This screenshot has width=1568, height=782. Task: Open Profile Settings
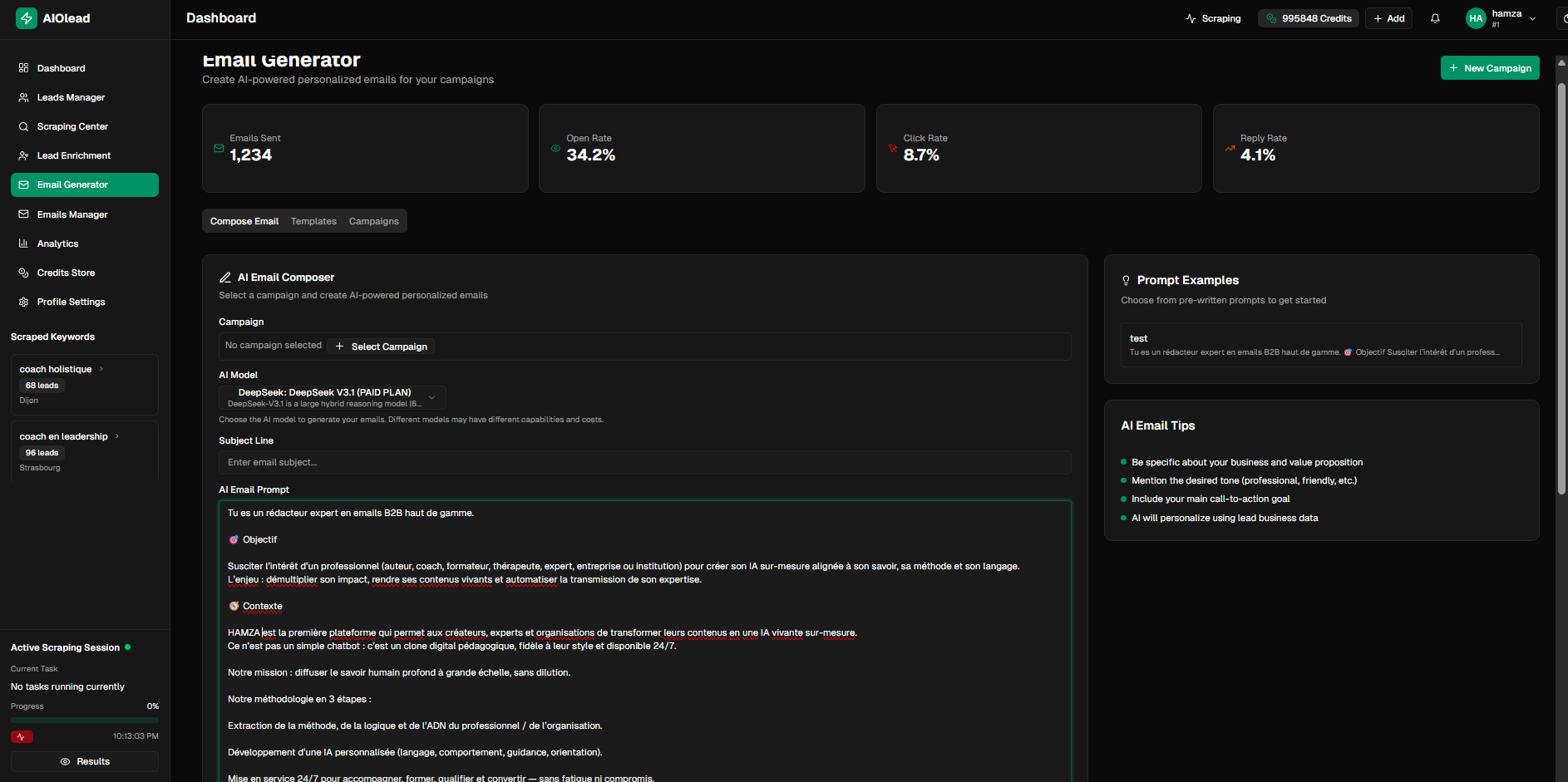[71, 302]
